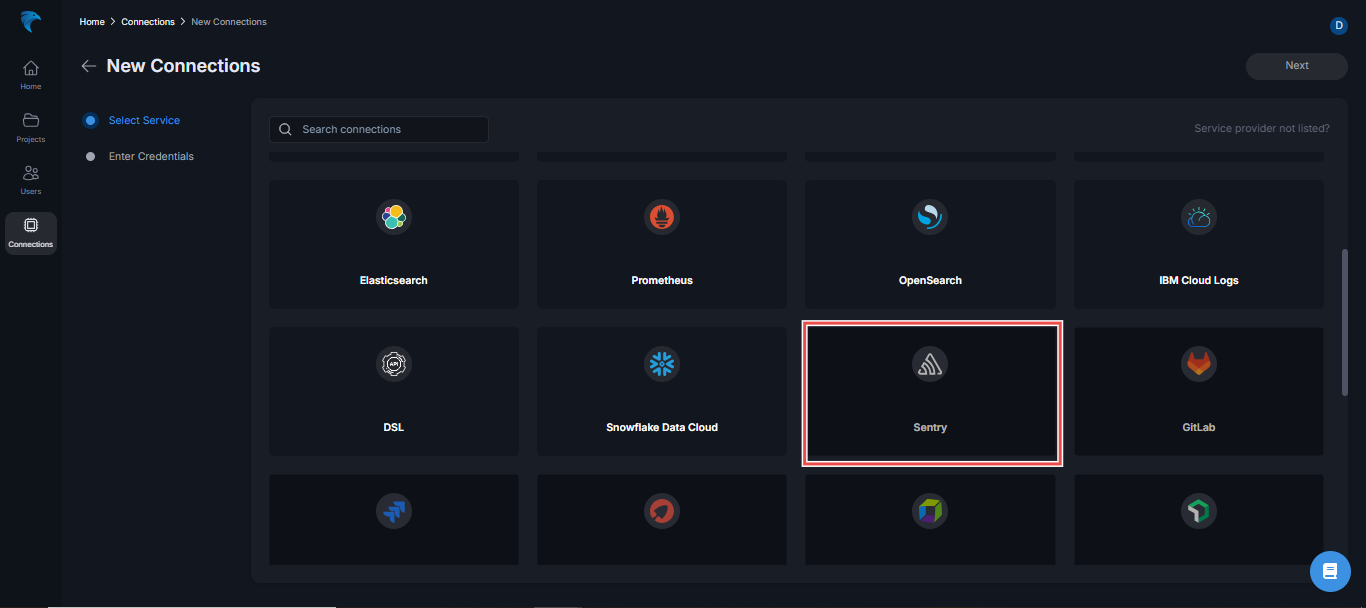
Task: Open the Users sidebar section
Action: [31, 179]
